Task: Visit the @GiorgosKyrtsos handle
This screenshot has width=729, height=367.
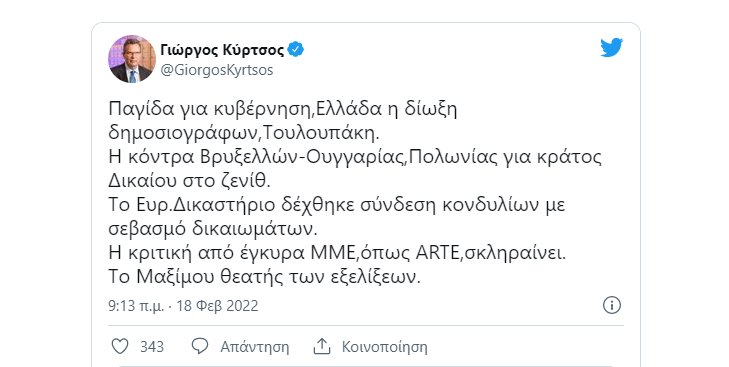Action: [x=217, y=70]
